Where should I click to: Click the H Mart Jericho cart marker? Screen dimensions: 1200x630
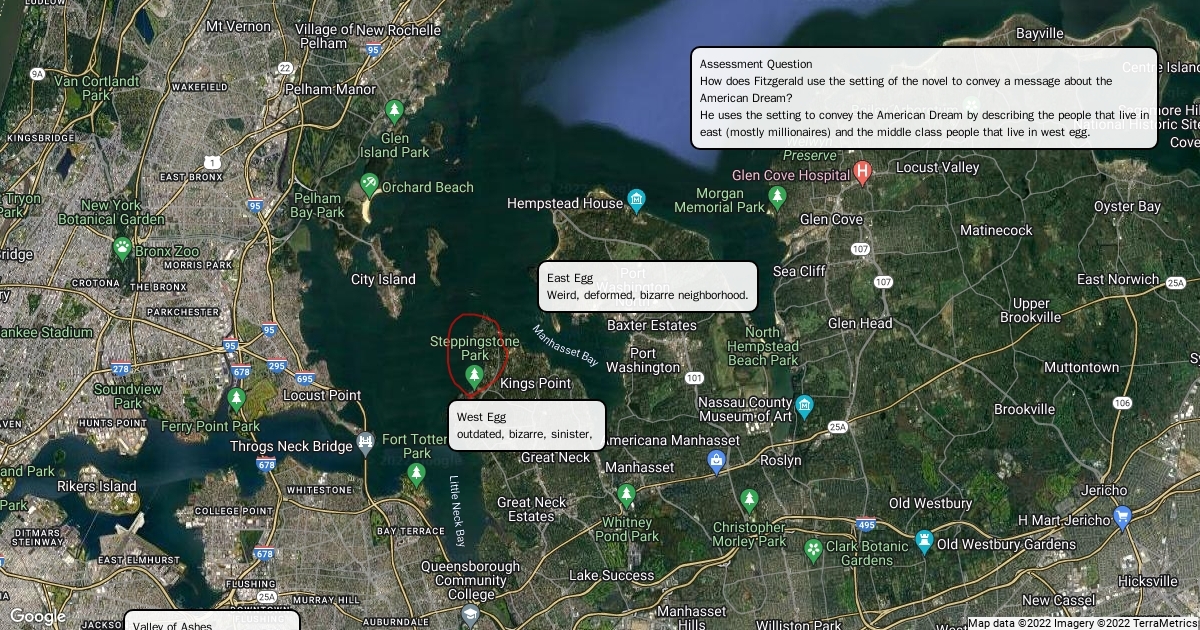(x=1122, y=517)
